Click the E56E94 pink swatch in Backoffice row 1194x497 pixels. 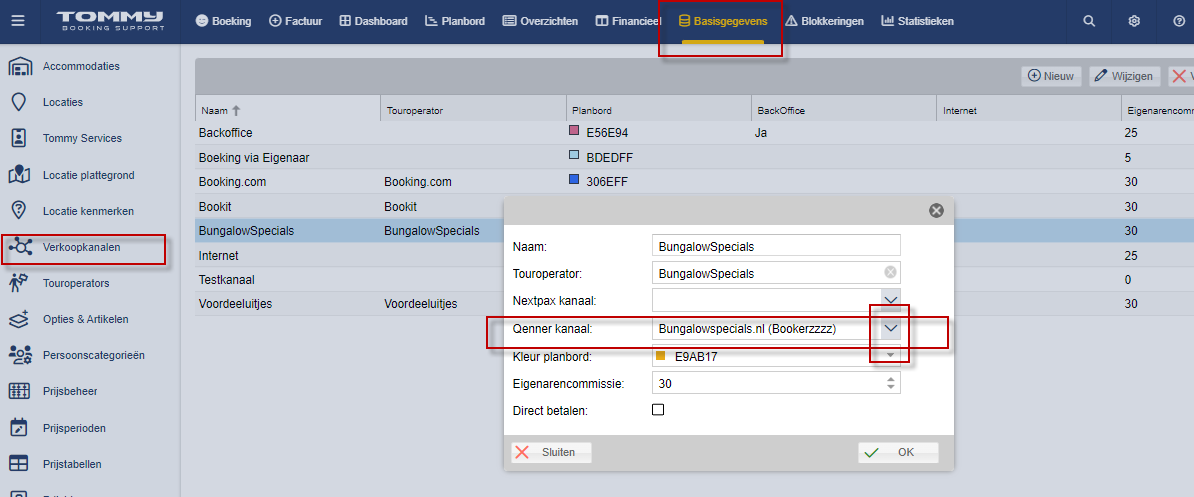tap(575, 131)
